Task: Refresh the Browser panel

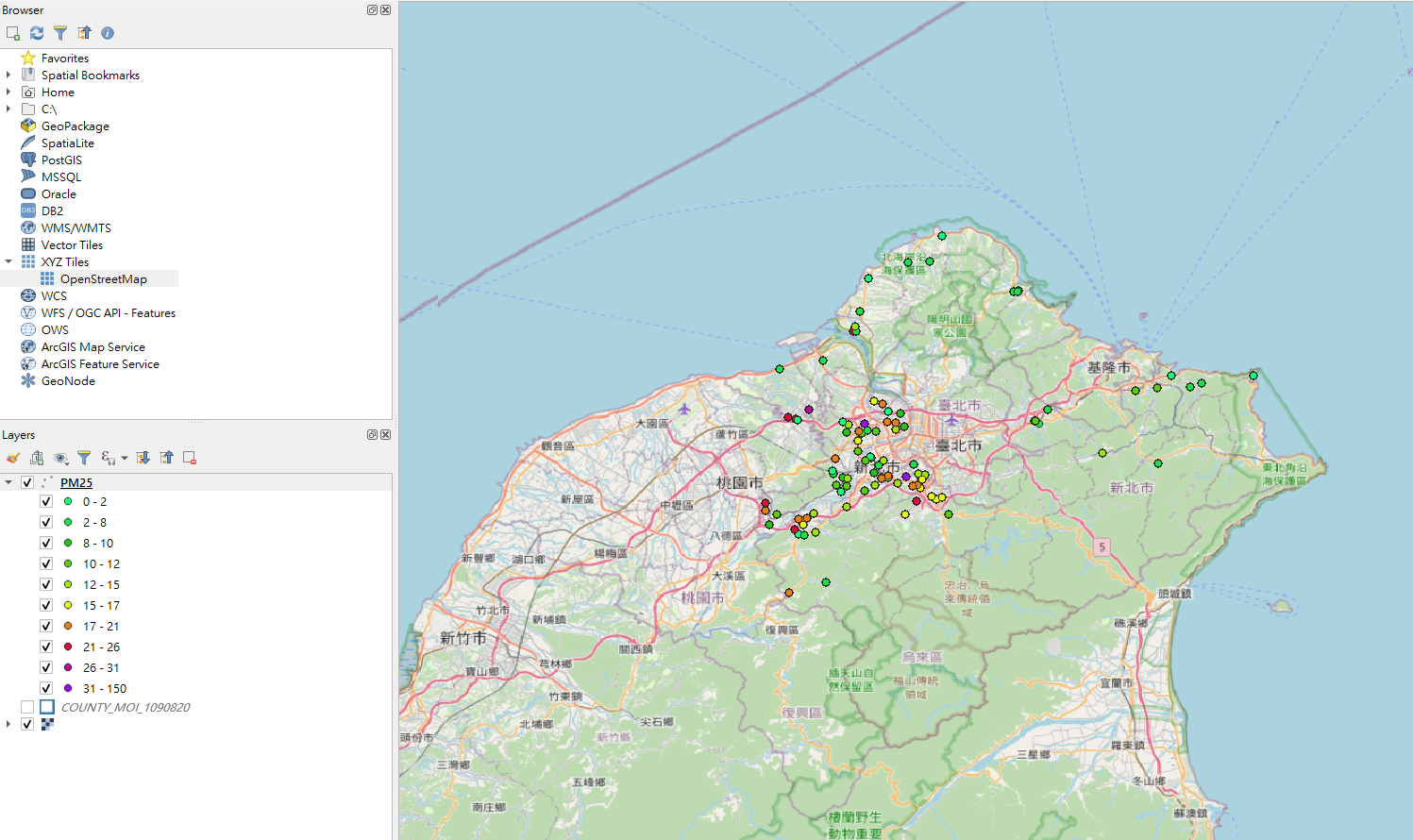Action: pyautogui.click(x=37, y=33)
